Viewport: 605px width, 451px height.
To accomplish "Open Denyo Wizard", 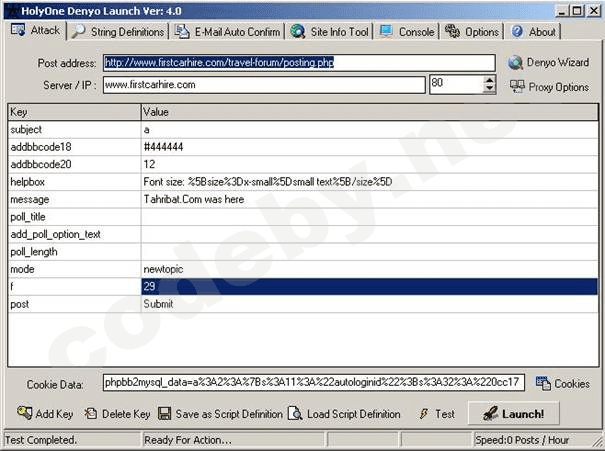I will coord(548,62).
